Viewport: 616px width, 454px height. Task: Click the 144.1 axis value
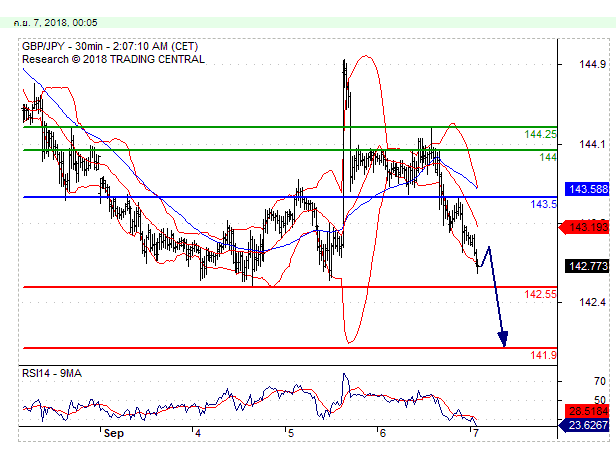click(x=592, y=145)
